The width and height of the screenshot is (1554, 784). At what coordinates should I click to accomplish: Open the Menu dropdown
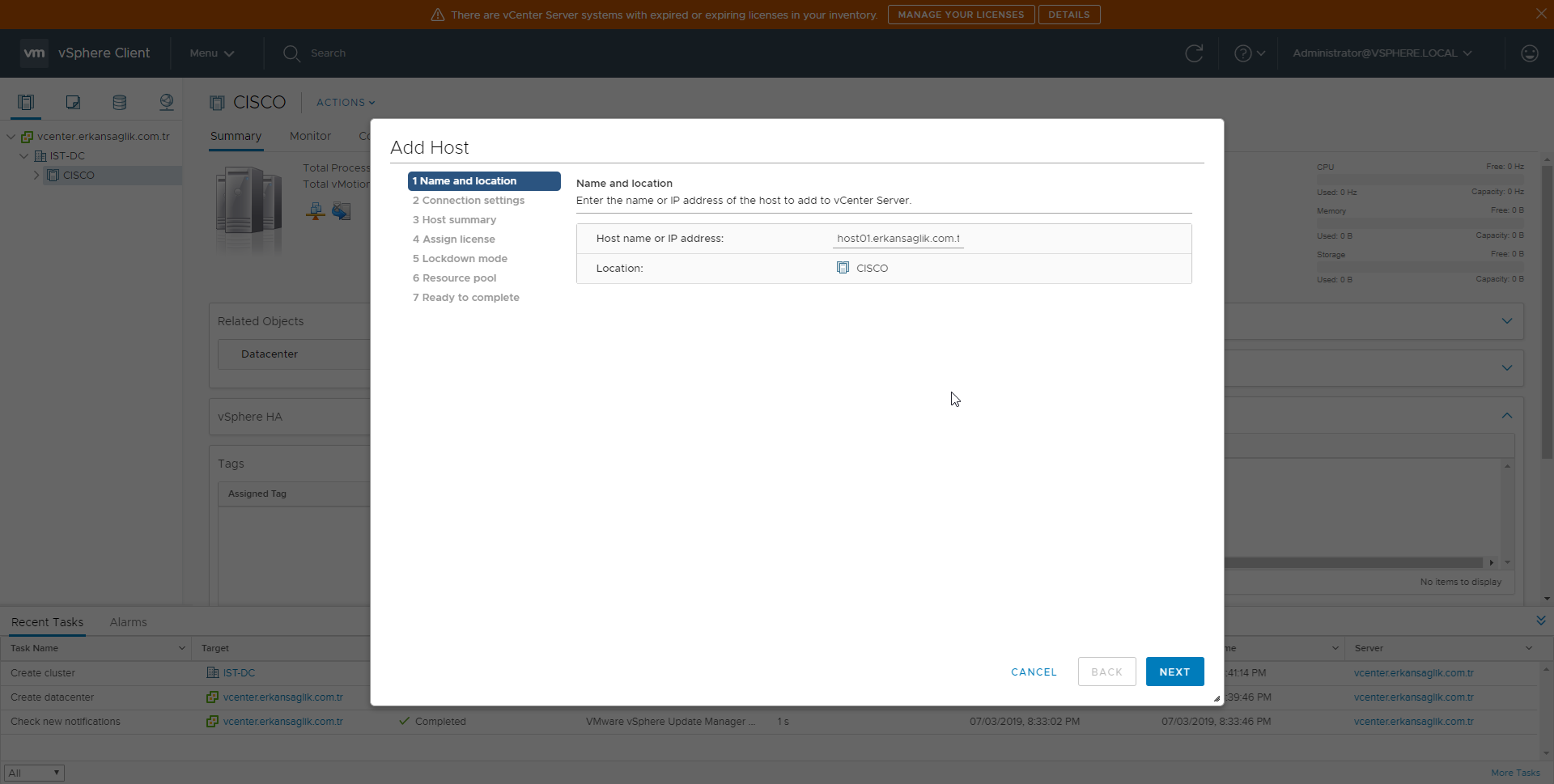click(x=212, y=53)
